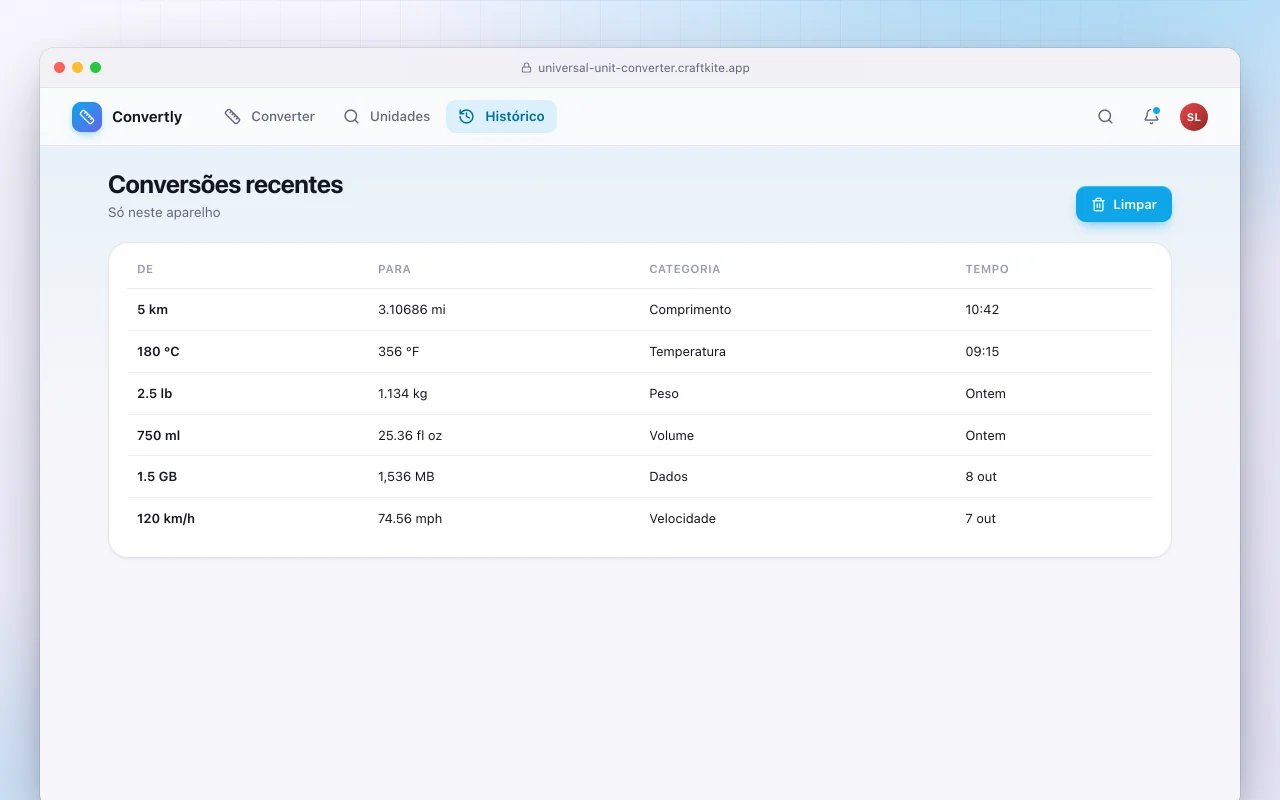Click the Convertly ruler logo icon
The width and height of the screenshot is (1280, 800).
(x=87, y=117)
